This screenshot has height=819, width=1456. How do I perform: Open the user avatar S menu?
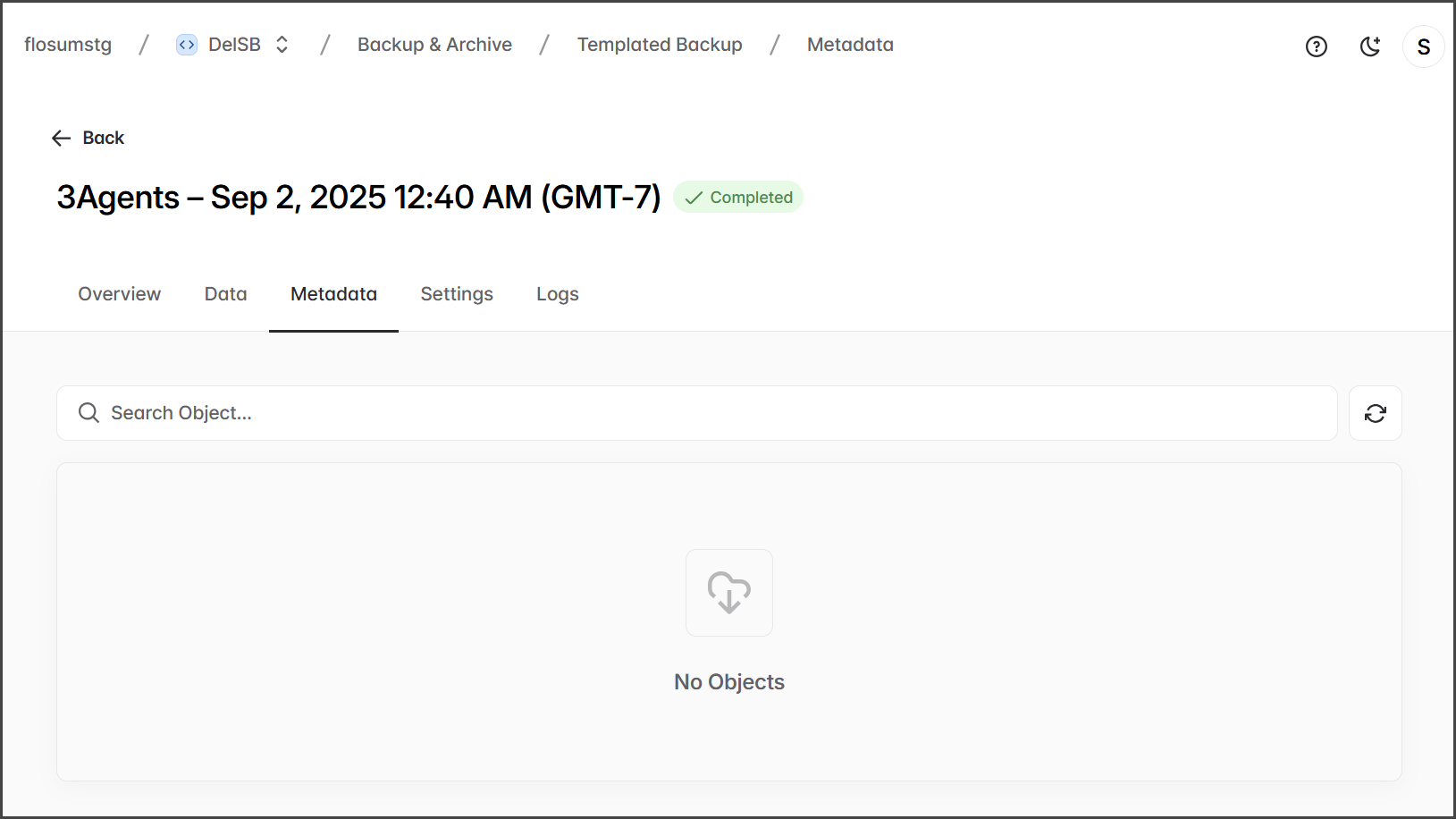(x=1423, y=46)
